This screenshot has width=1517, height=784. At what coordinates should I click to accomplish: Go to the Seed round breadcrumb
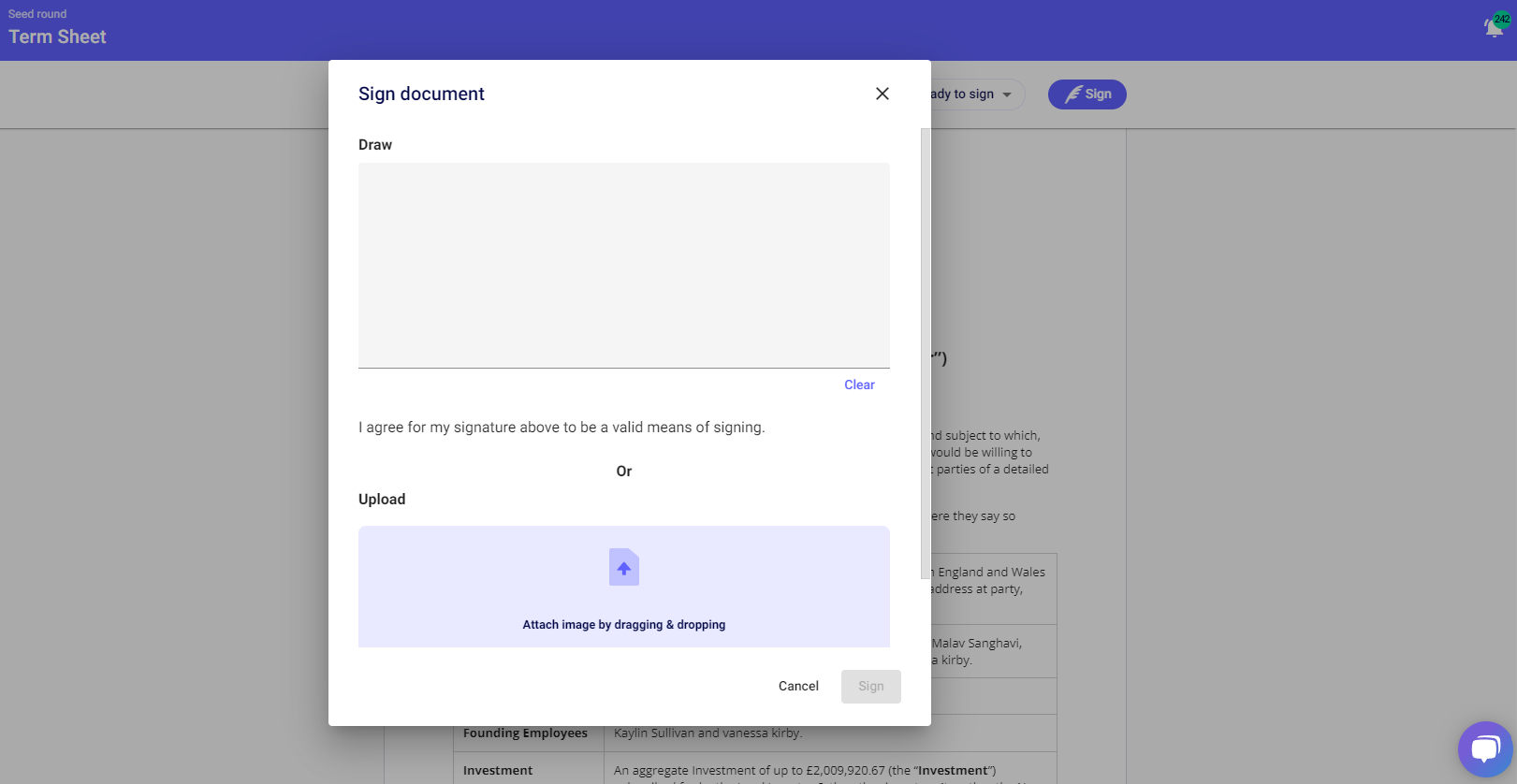click(x=37, y=14)
